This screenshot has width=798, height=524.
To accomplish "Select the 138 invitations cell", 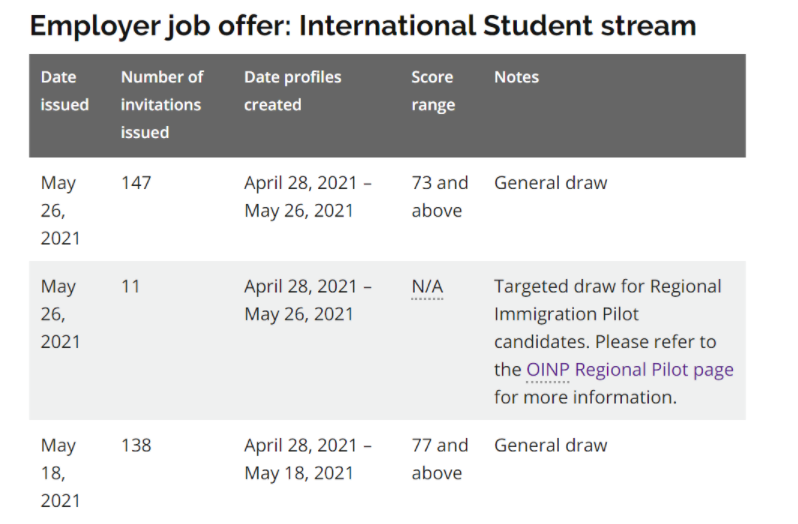I will pos(136,445).
